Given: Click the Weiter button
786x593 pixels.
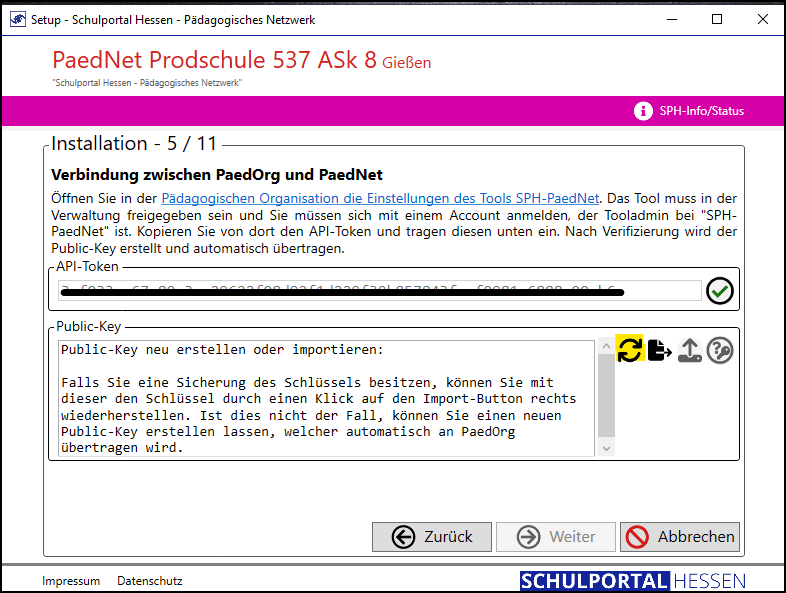Looking at the screenshot, I should [555, 537].
